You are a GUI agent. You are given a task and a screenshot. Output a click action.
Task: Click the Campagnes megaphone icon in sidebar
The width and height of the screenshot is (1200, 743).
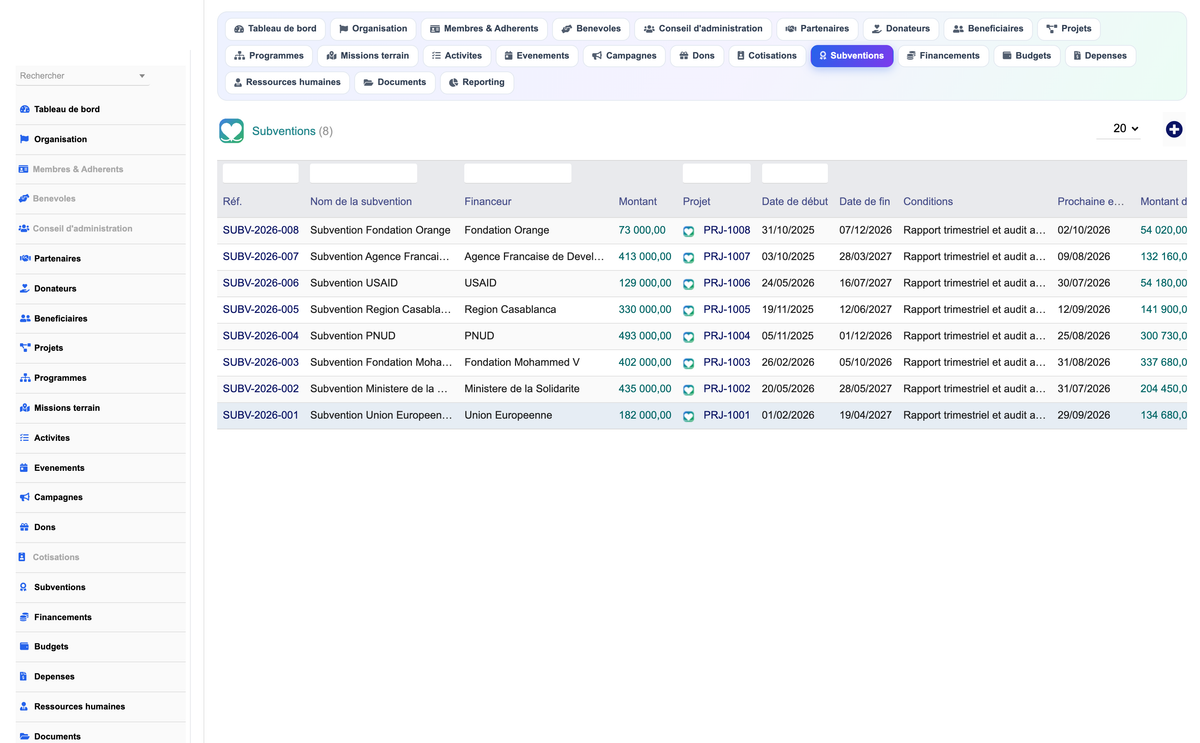[x=24, y=497]
